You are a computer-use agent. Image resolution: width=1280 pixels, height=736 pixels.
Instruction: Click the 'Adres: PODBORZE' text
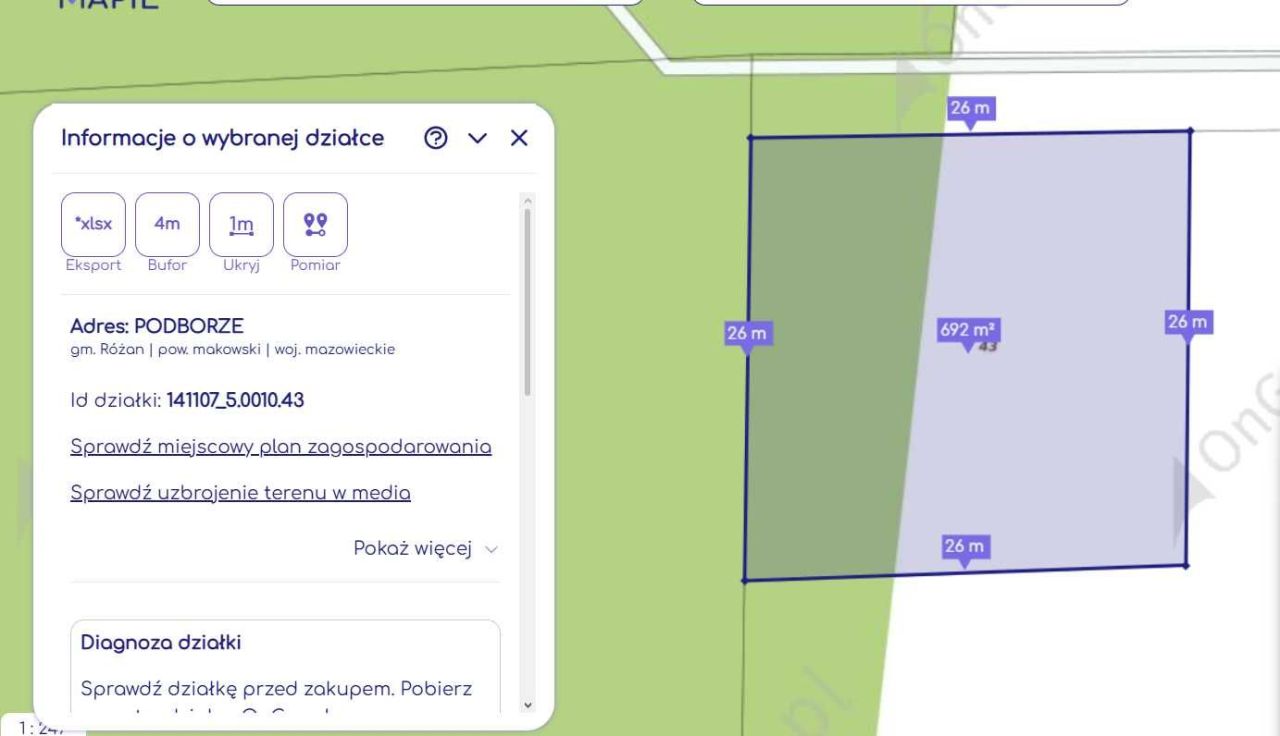pos(157,326)
